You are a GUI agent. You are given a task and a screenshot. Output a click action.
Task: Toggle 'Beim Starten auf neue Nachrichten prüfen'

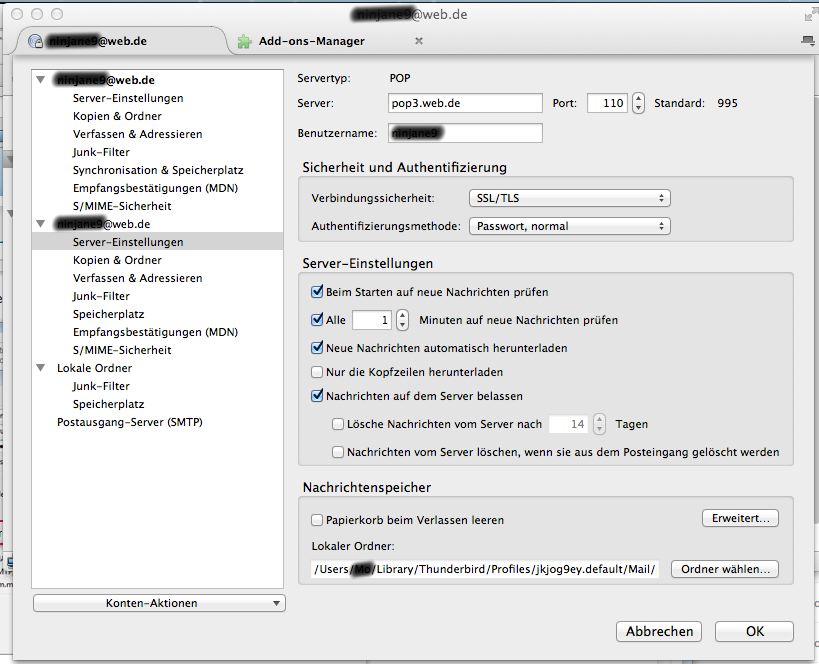point(317,292)
